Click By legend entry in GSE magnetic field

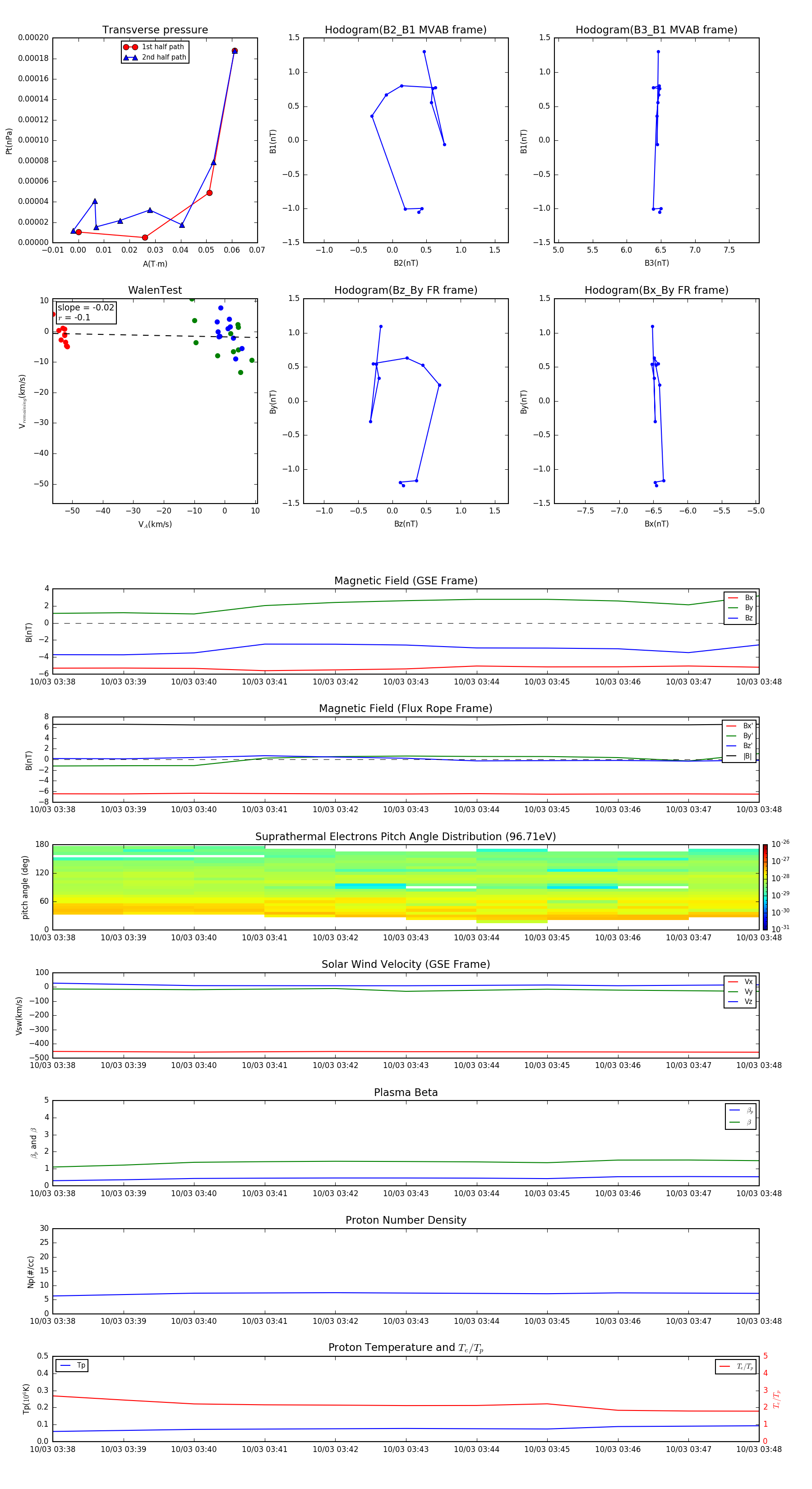click(x=740, y=608)
